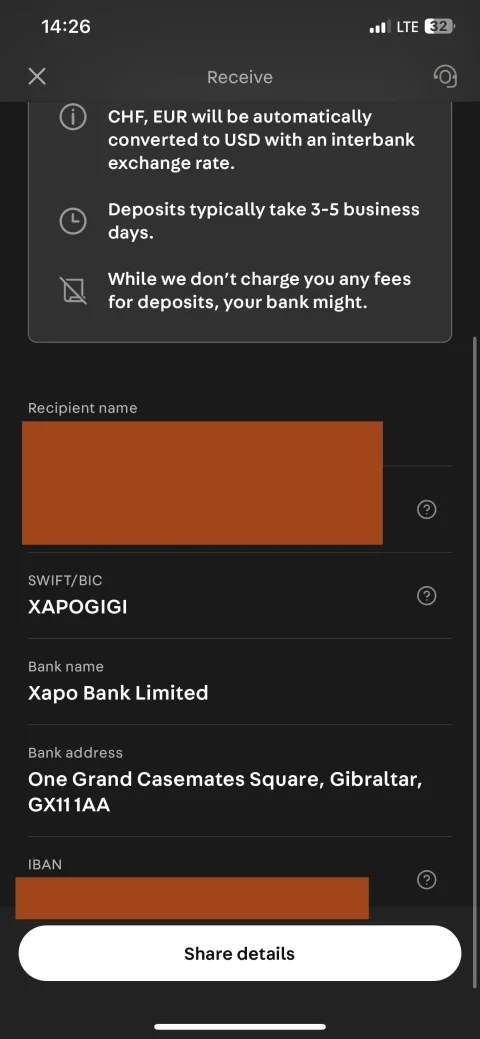Tap the home indicator bar at bottom
Viewport: 480px width, 1039px height.
pyautogui.click(x=240, y=1026)
